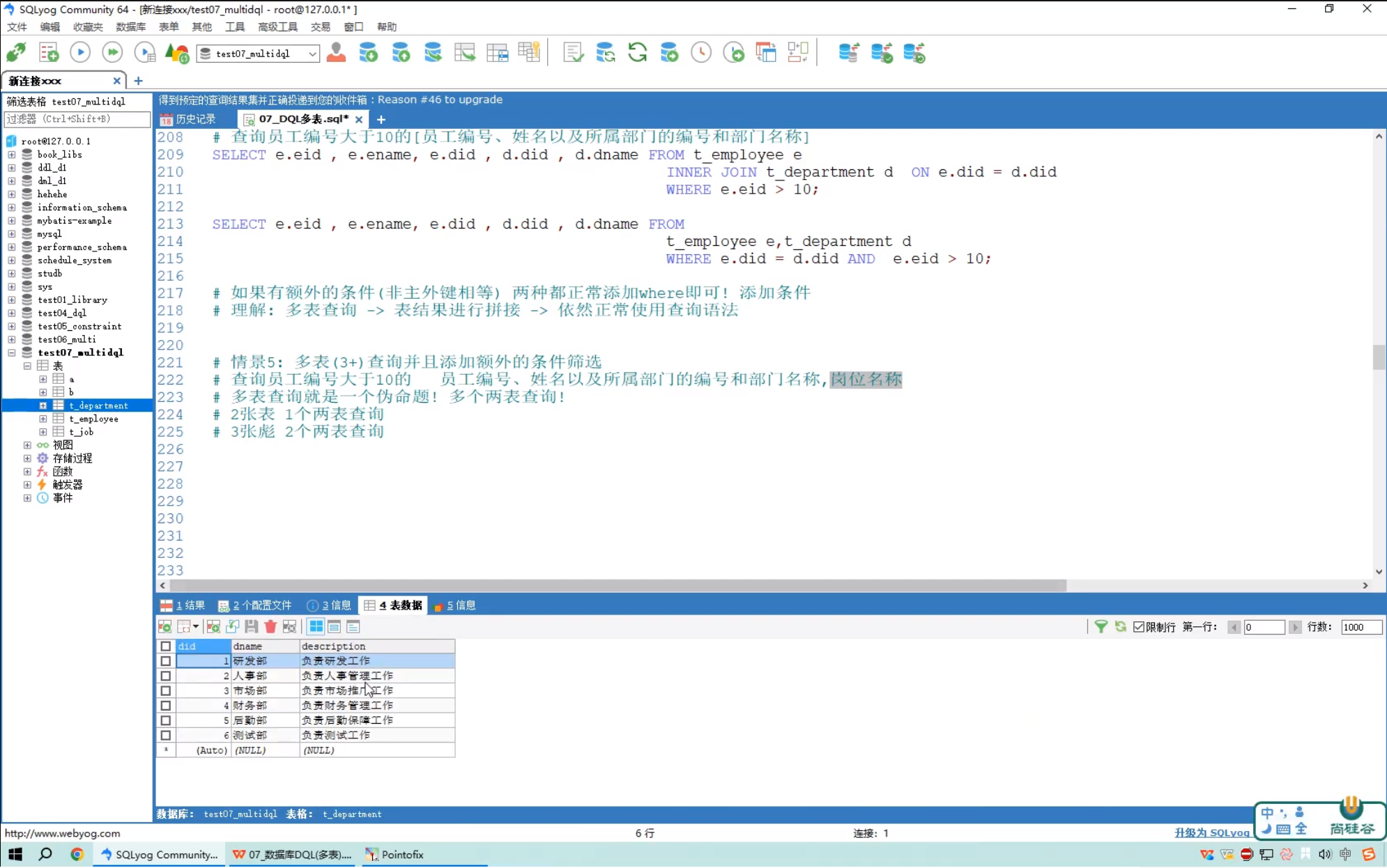The width and height of the screenshot is (1387, 868).
Task: Switch to grid view mode icon
Action: pyautogui.click(x=316, y=627)
